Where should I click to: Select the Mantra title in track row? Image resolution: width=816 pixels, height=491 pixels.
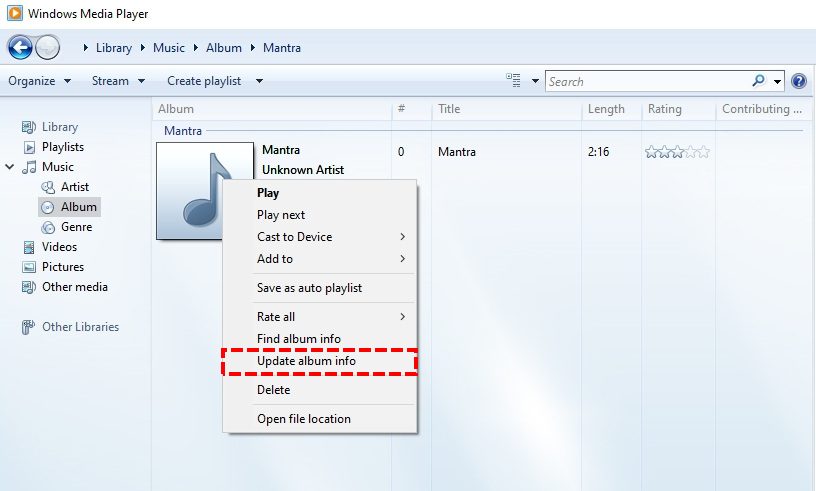tap(456, 152)
